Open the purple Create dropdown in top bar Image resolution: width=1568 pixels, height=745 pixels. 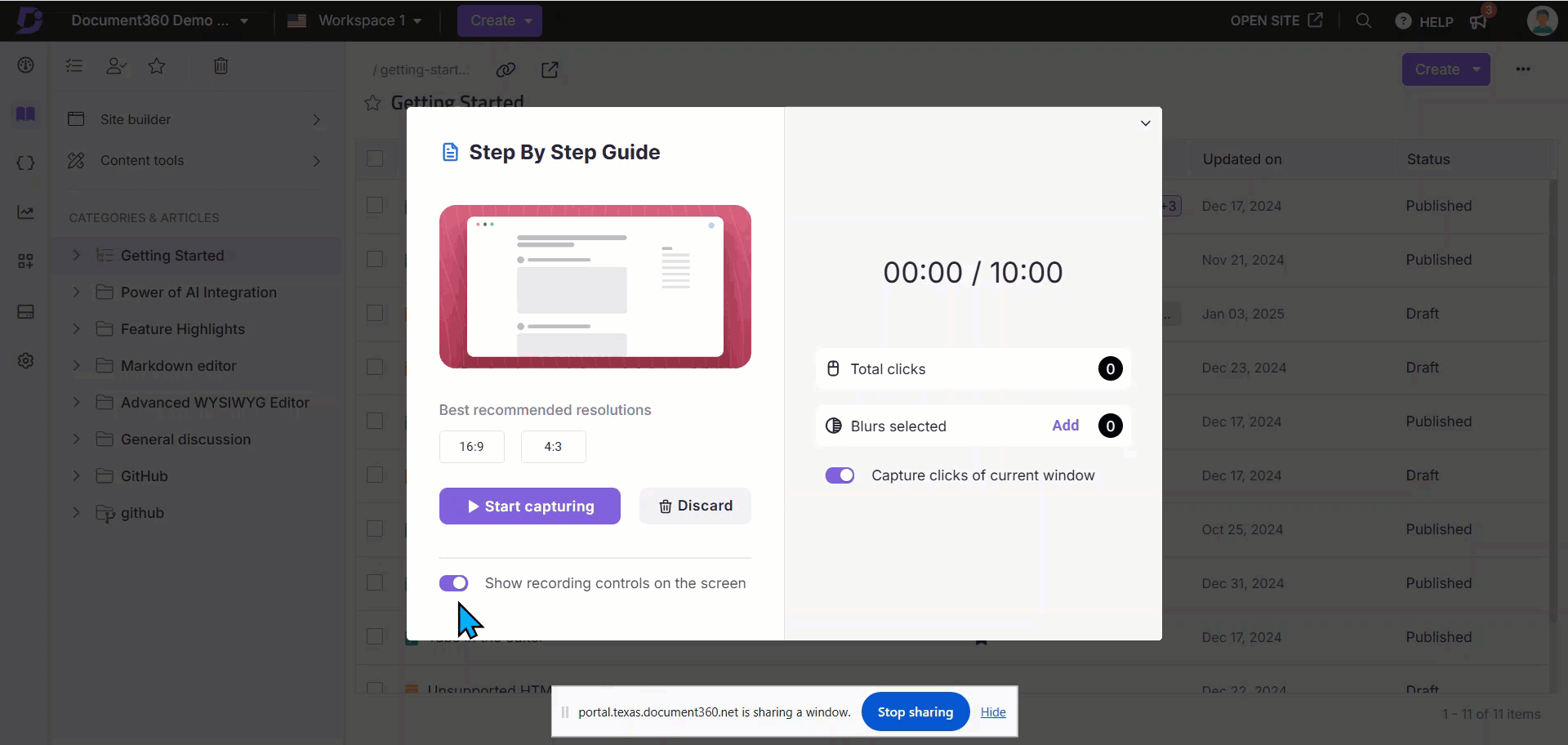(500, 20)
